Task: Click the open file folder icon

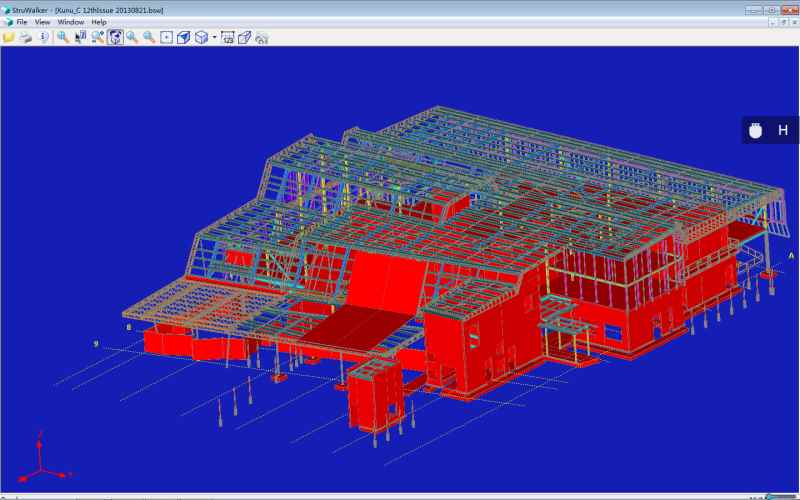Action: point(9,37)
